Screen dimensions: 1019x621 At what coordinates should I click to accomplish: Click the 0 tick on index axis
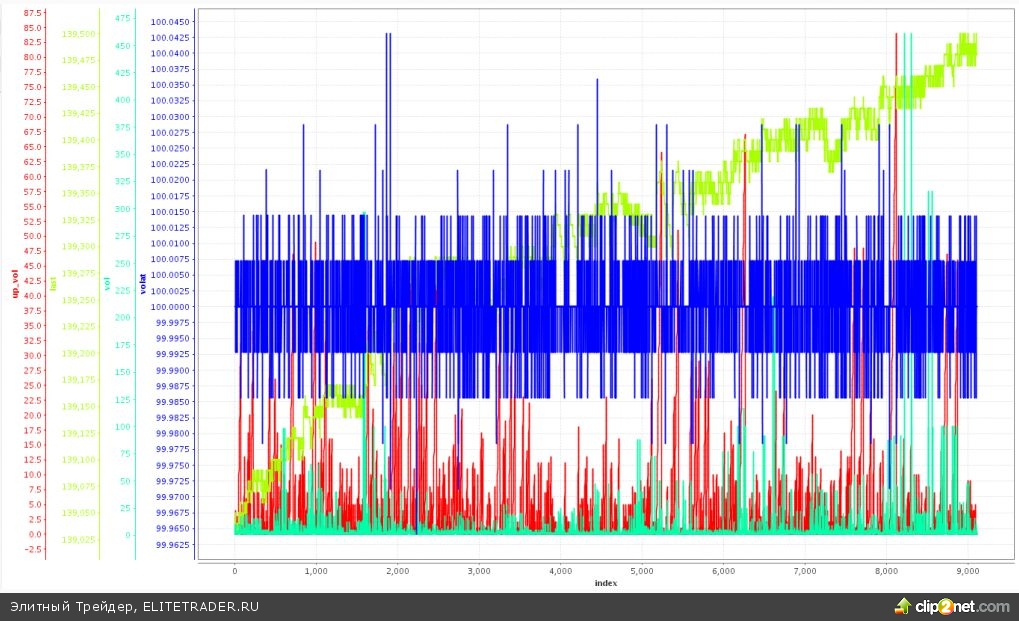coord(235,570)
